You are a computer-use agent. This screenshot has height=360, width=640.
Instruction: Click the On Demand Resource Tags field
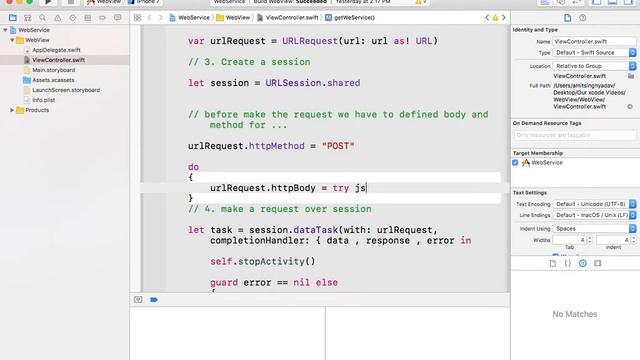575,135
